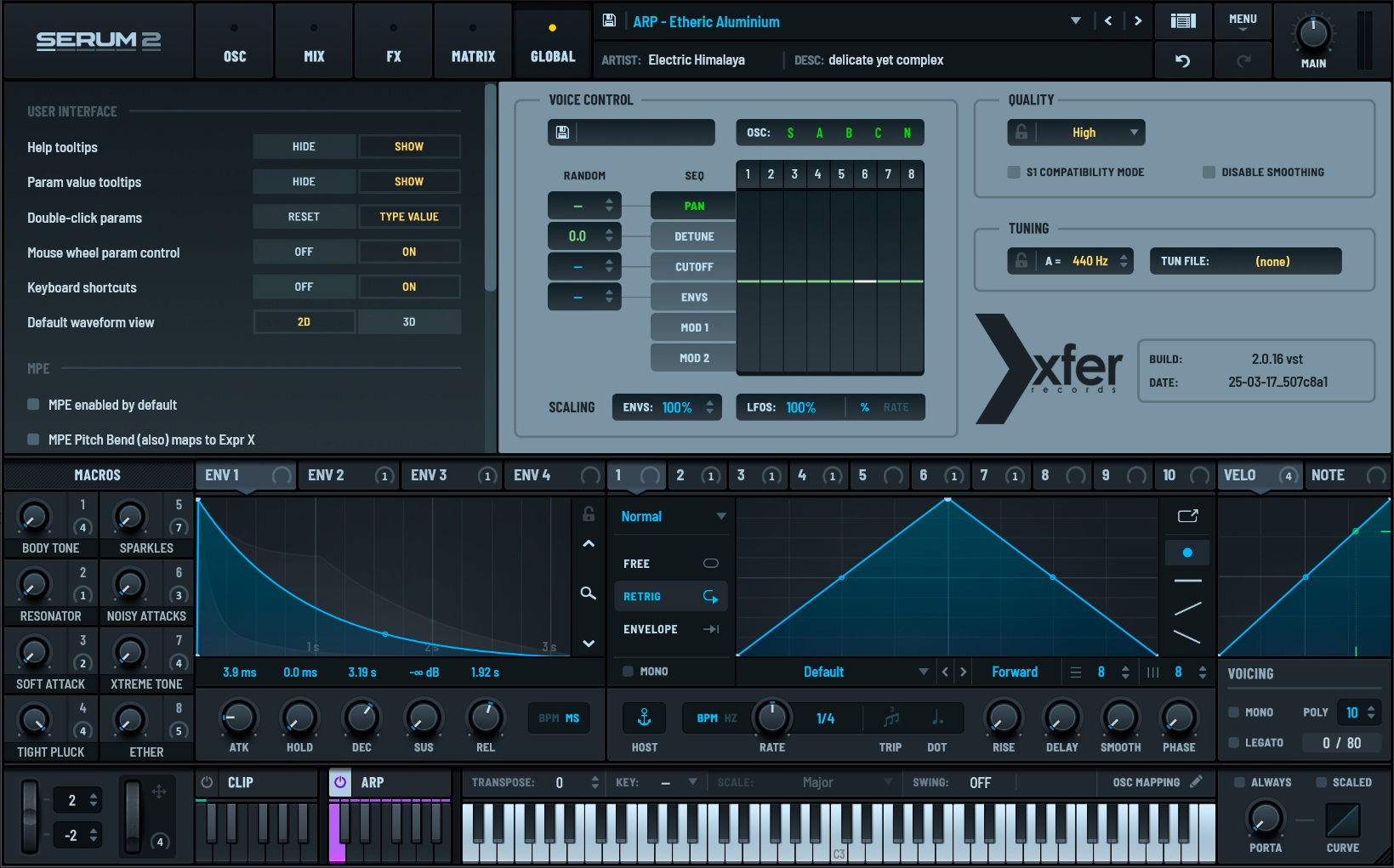Click the DETUNE seq button
The height and width of the screenshot is (868, 1394).
pos(693,236)
